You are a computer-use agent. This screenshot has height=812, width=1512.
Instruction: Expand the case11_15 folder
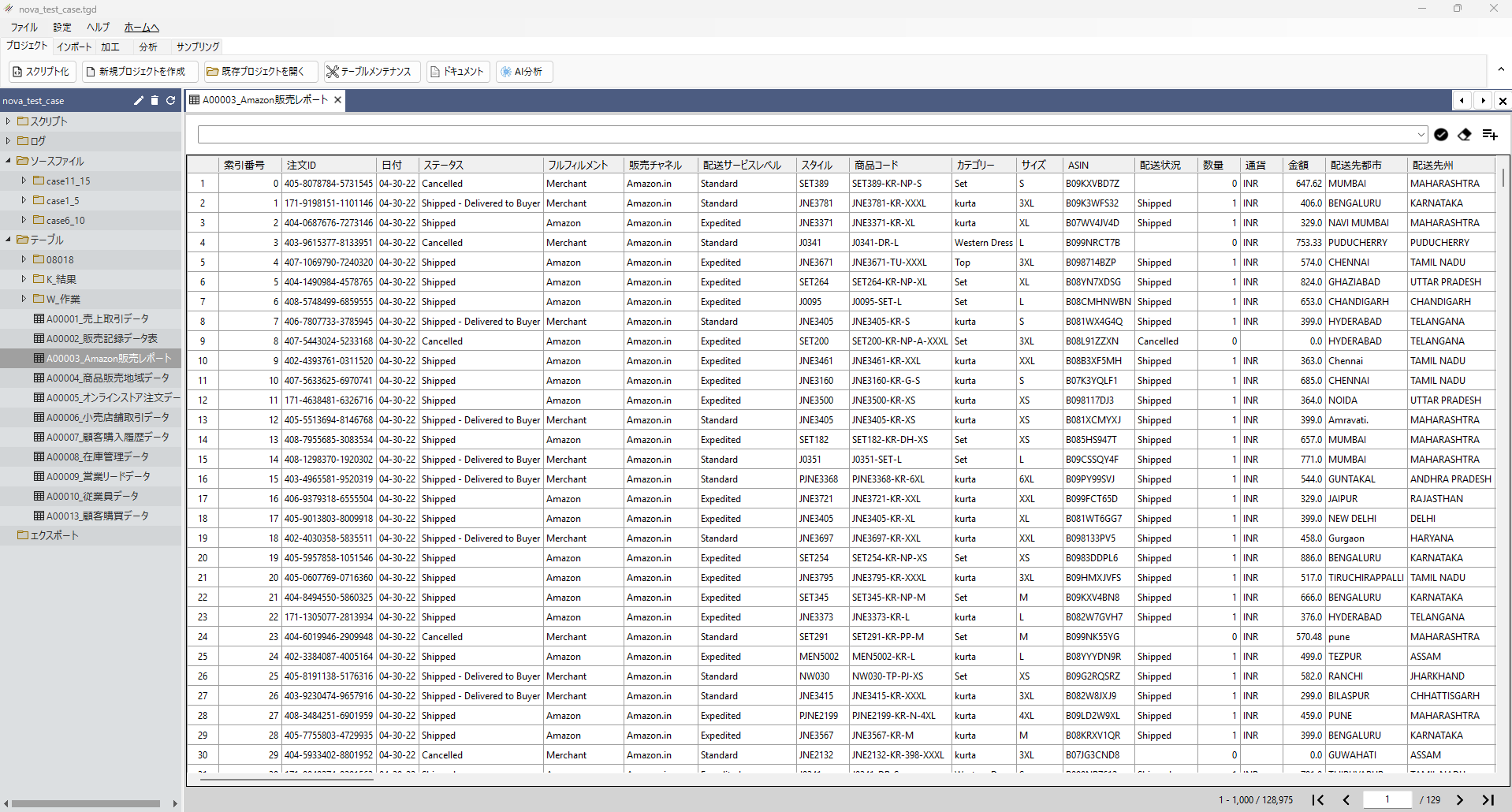24,181
